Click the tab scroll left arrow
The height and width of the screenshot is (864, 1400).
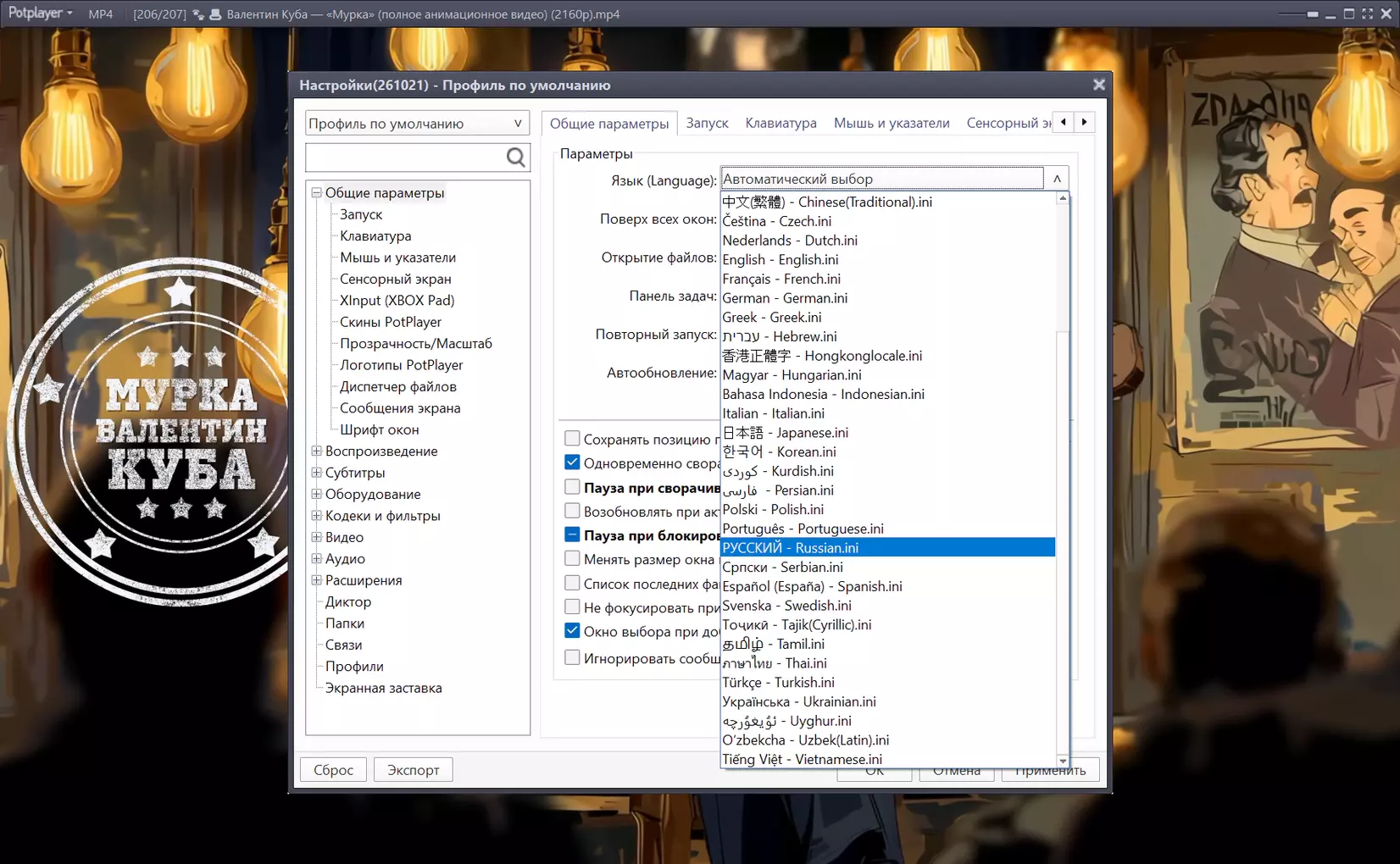tap(1064, 122)
